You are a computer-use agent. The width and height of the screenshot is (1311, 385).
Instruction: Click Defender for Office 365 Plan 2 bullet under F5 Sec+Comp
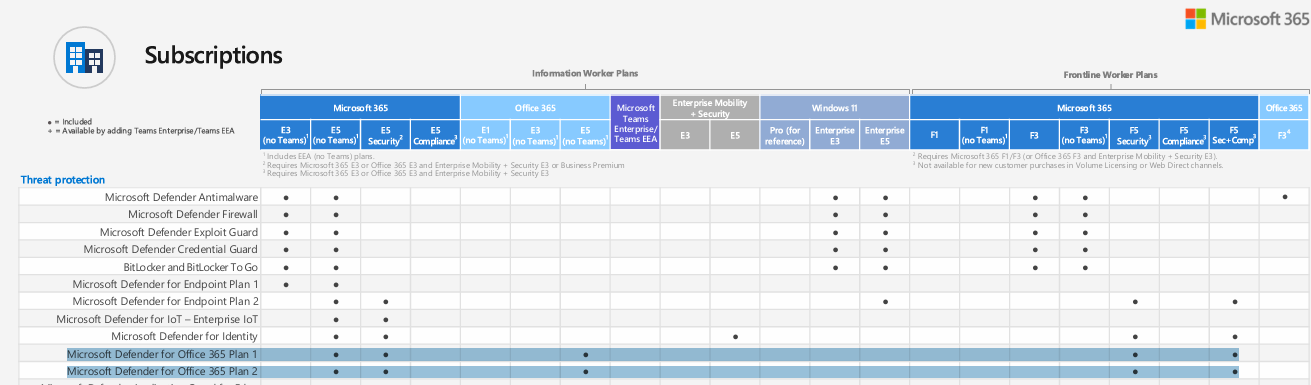click(x=1235, y=371)
